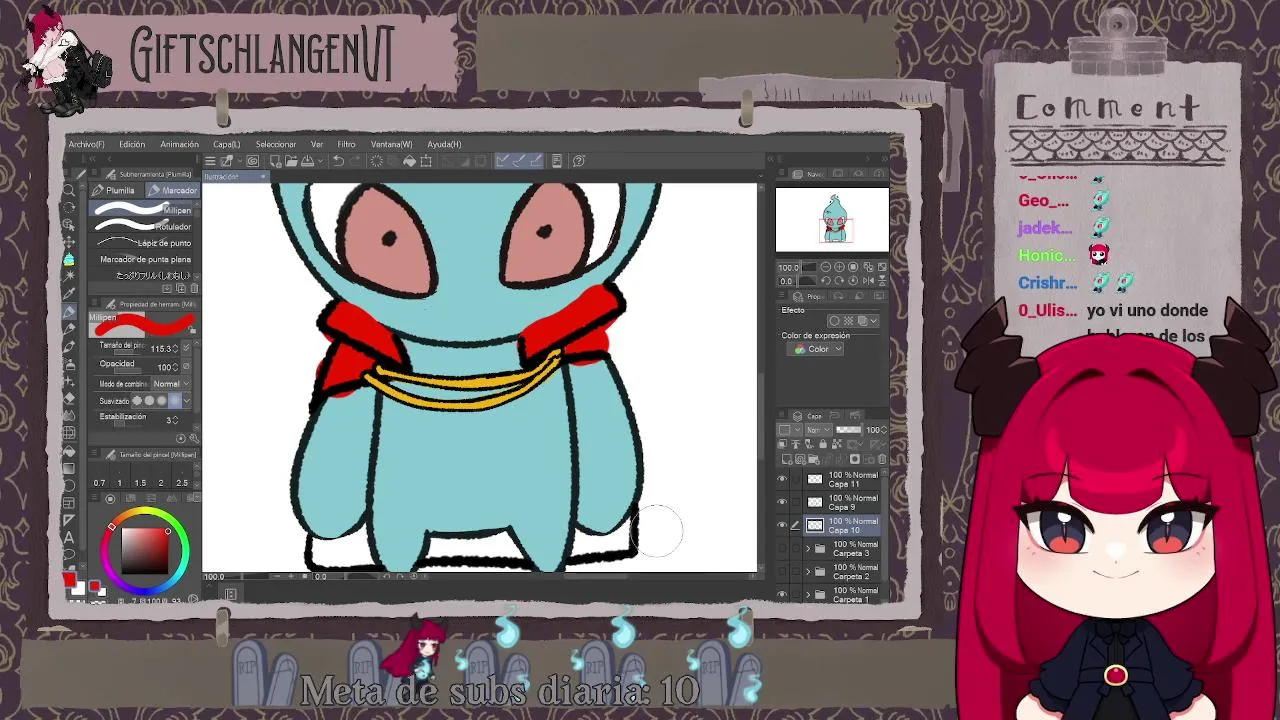Viewport: 1280px width, 720px height.
Task: Select the Eraser tool
Action: pyautogui.click(x=69, y=398)
